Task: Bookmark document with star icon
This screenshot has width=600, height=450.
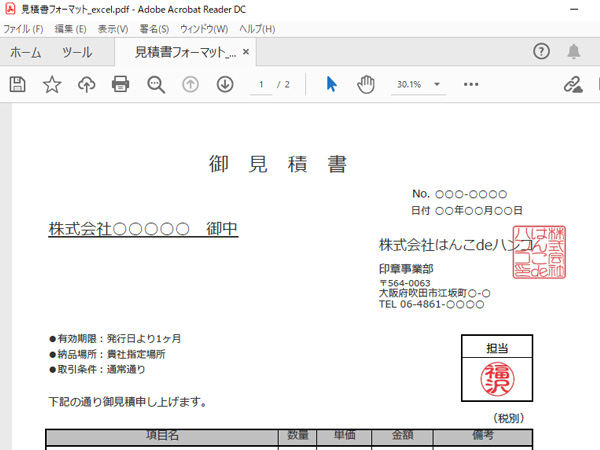Action: pos(52,85)
